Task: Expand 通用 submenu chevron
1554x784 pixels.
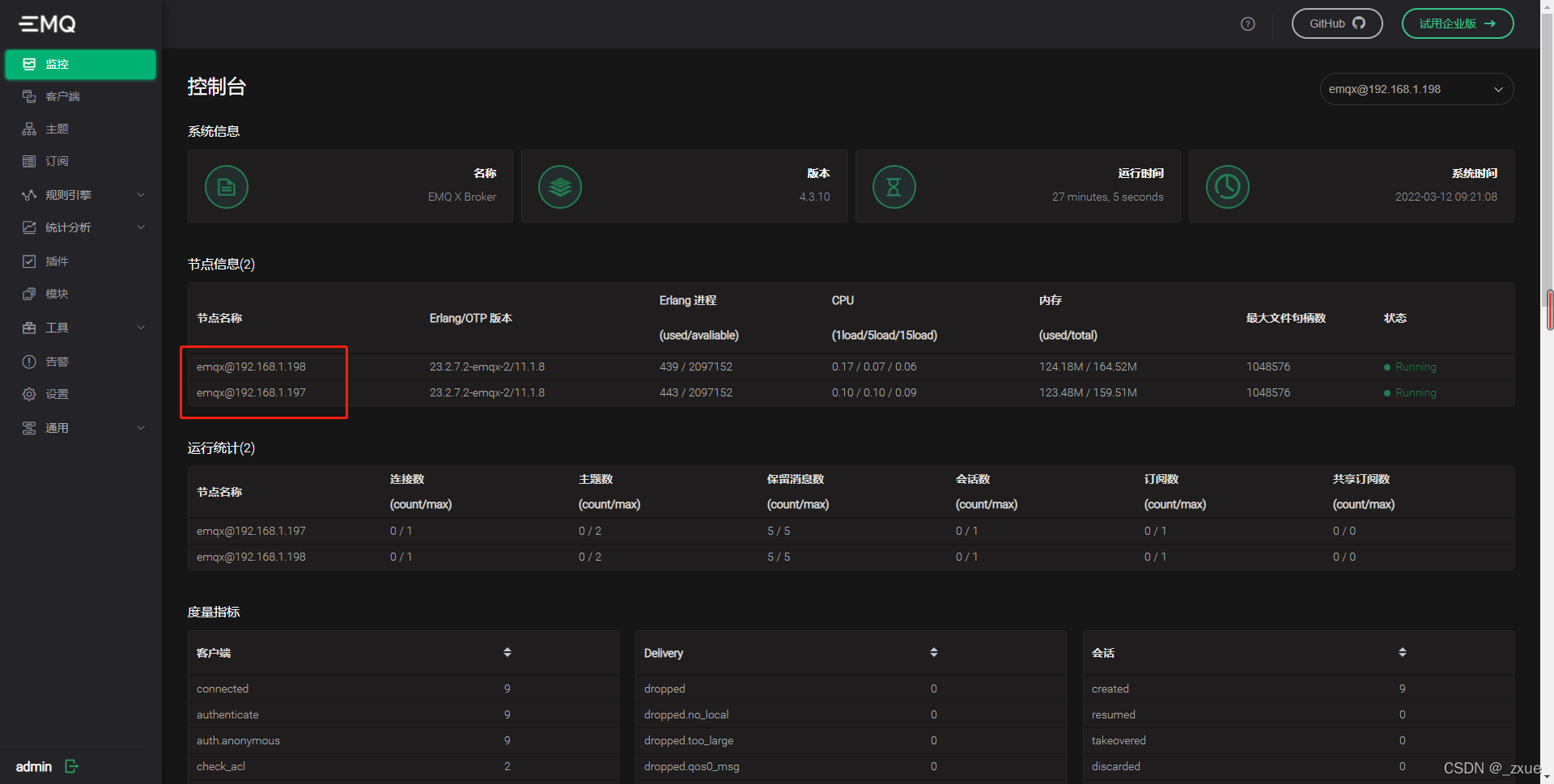Action: pyautogui.click(x=141, y=428)
